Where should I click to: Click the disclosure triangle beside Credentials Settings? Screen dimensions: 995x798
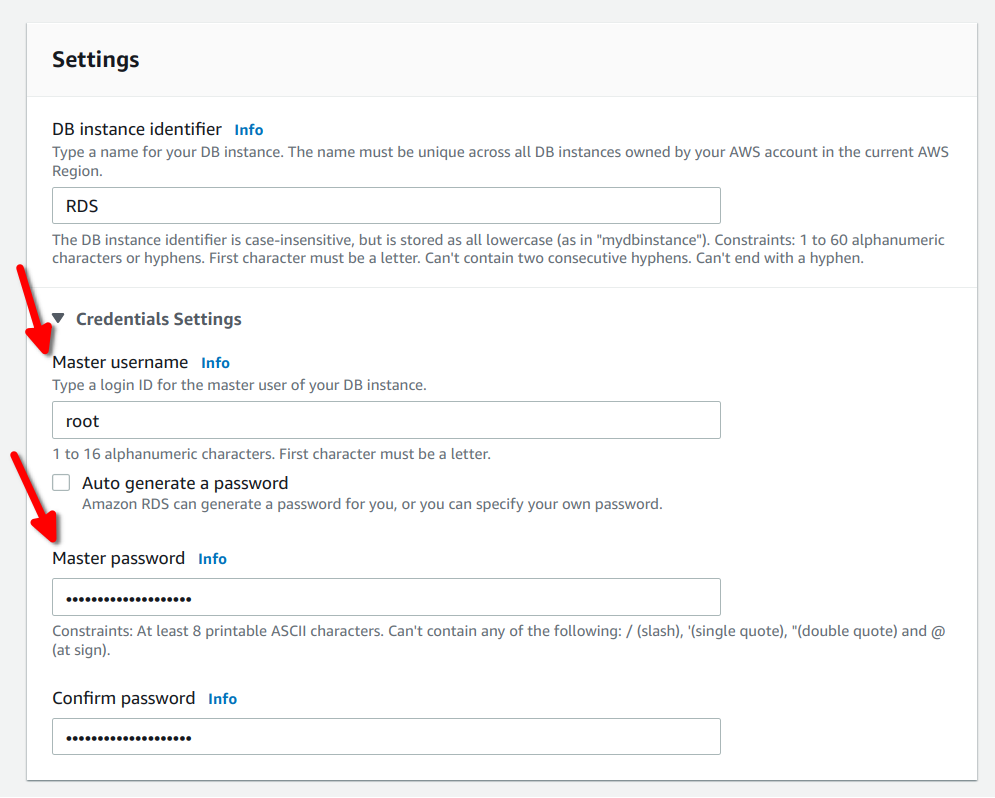pyautogui.click(x=59, y=318)
